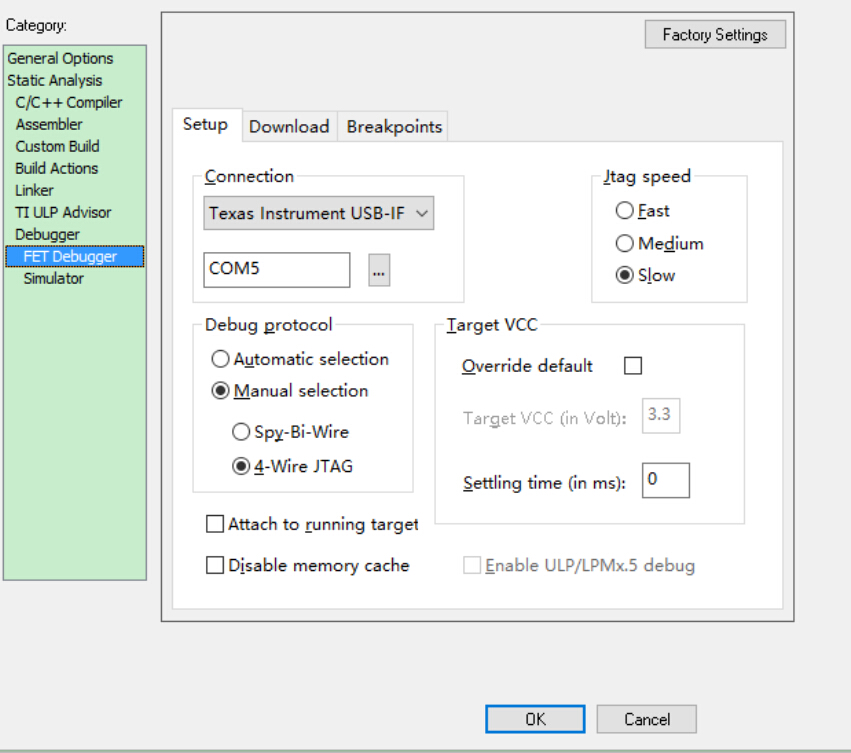Image resolution: width=851 pixels, height=753 pixels.
Task: Confirm with the OK button
Action: point(535,719)
